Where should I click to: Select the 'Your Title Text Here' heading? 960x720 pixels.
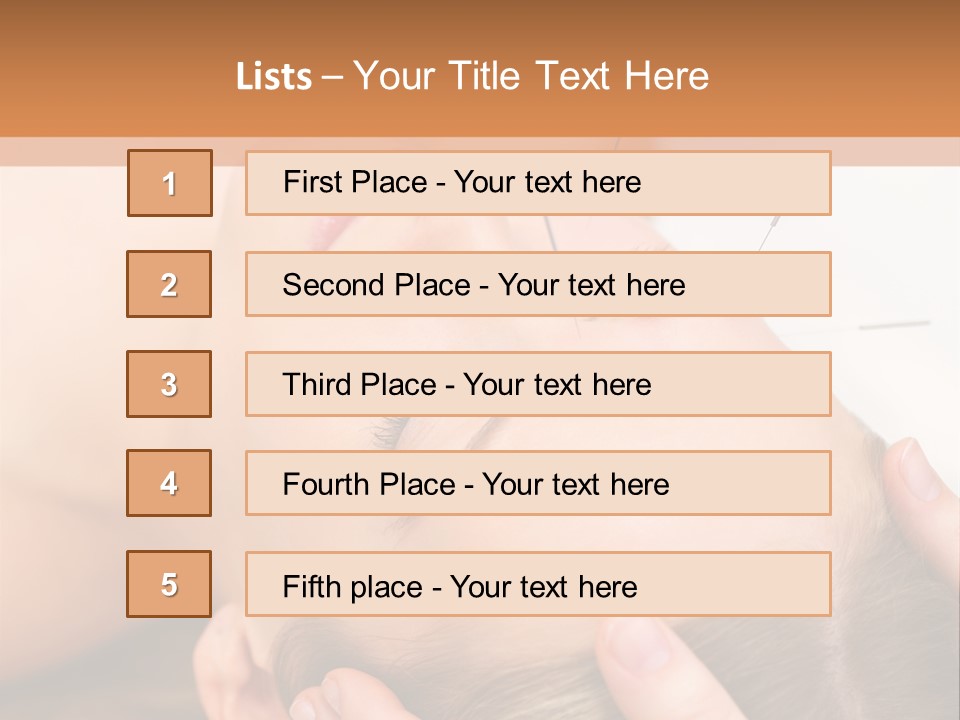click(x=531, y=77)
